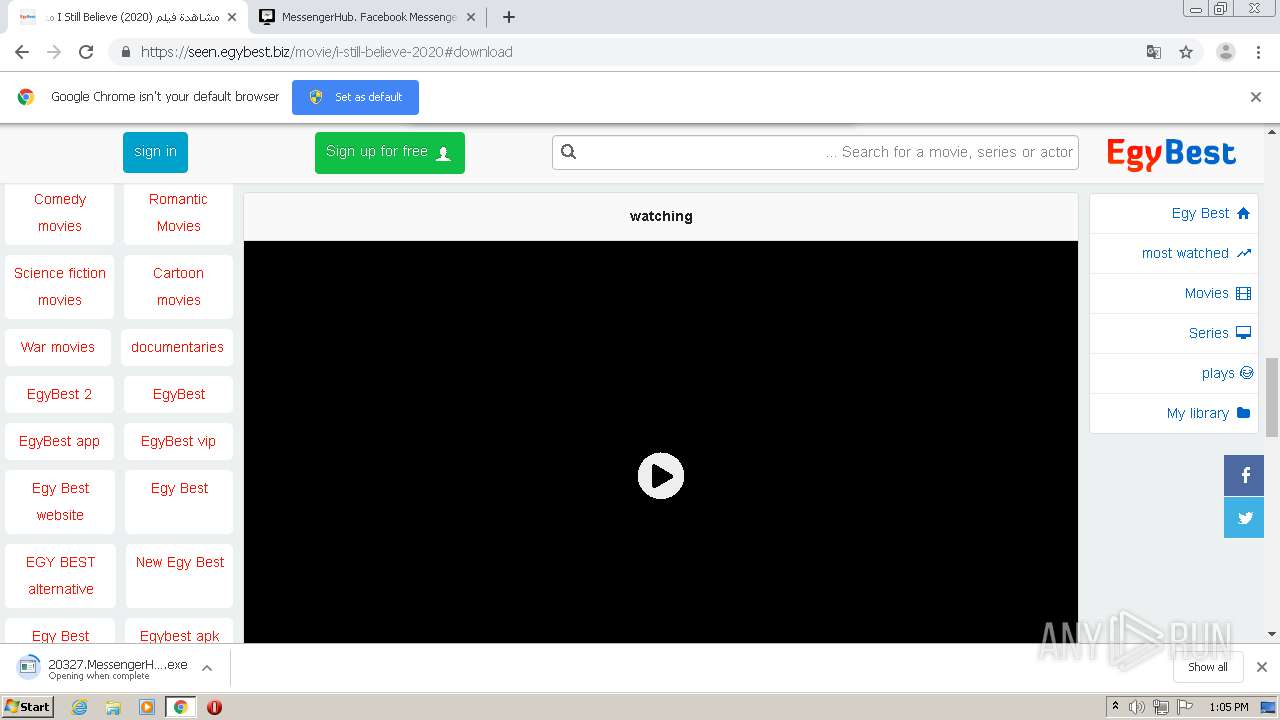Open Movies in the sidebar menu
This screenshot has height=720, width=1280.
(x=1174, y=293)
